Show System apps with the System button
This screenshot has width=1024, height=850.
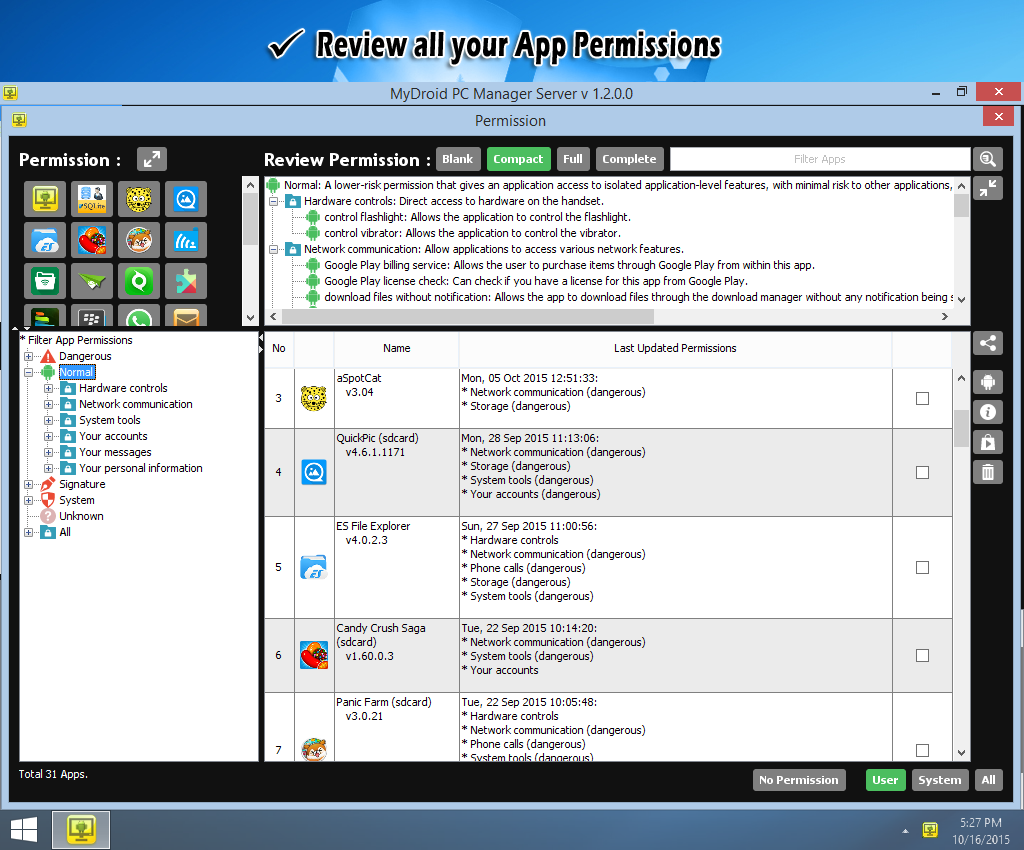pyautogui.click(x=939, y=780)
